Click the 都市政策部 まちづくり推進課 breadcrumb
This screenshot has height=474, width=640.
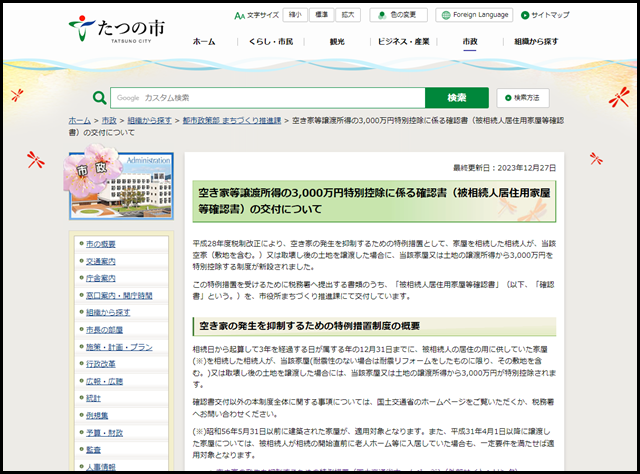pyautogui.click(x=232, y=120)
